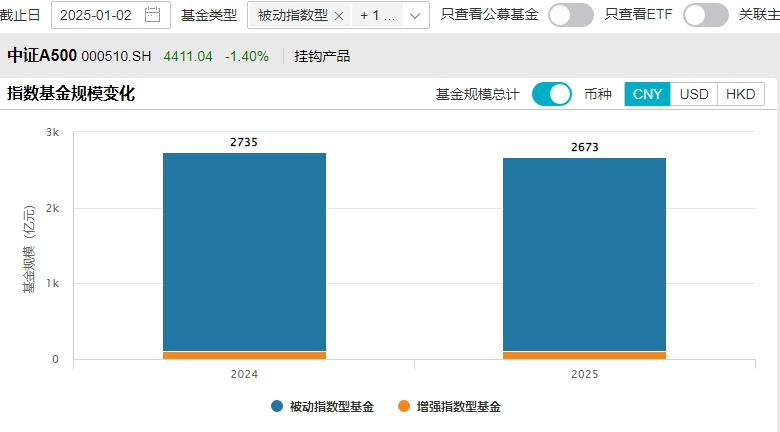Remove the 被动指数型 tag with its X

[x=339, y=16]
